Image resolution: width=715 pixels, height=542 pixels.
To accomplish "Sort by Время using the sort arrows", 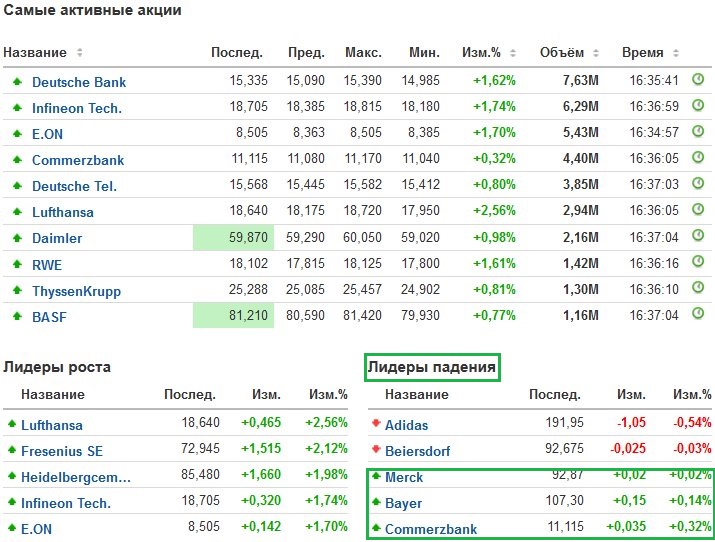I will point(674,53).
